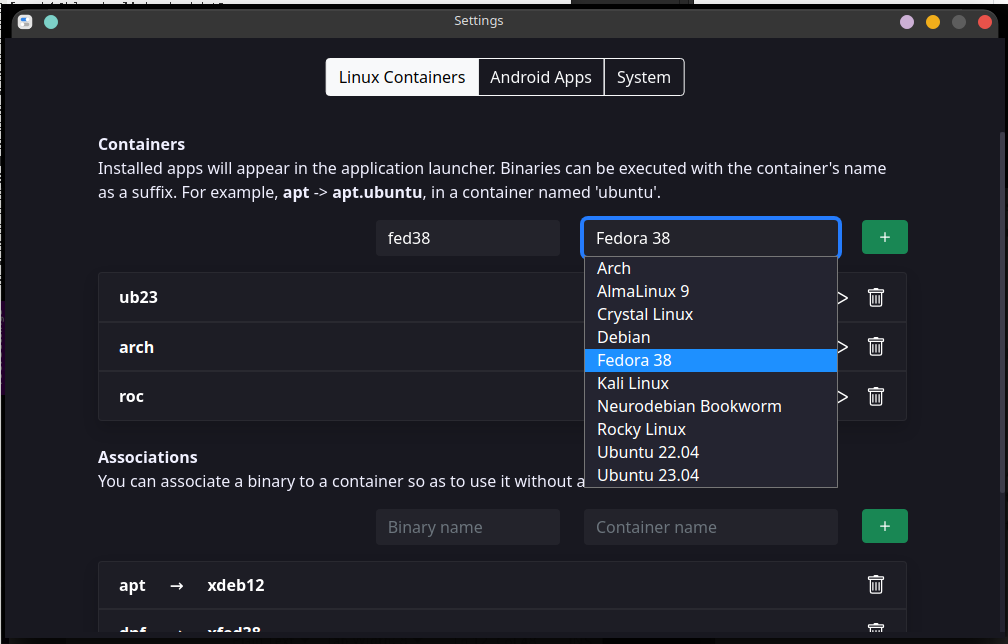
Task: Click the xdeb12 association target text
Action: [x=236, y=585]
